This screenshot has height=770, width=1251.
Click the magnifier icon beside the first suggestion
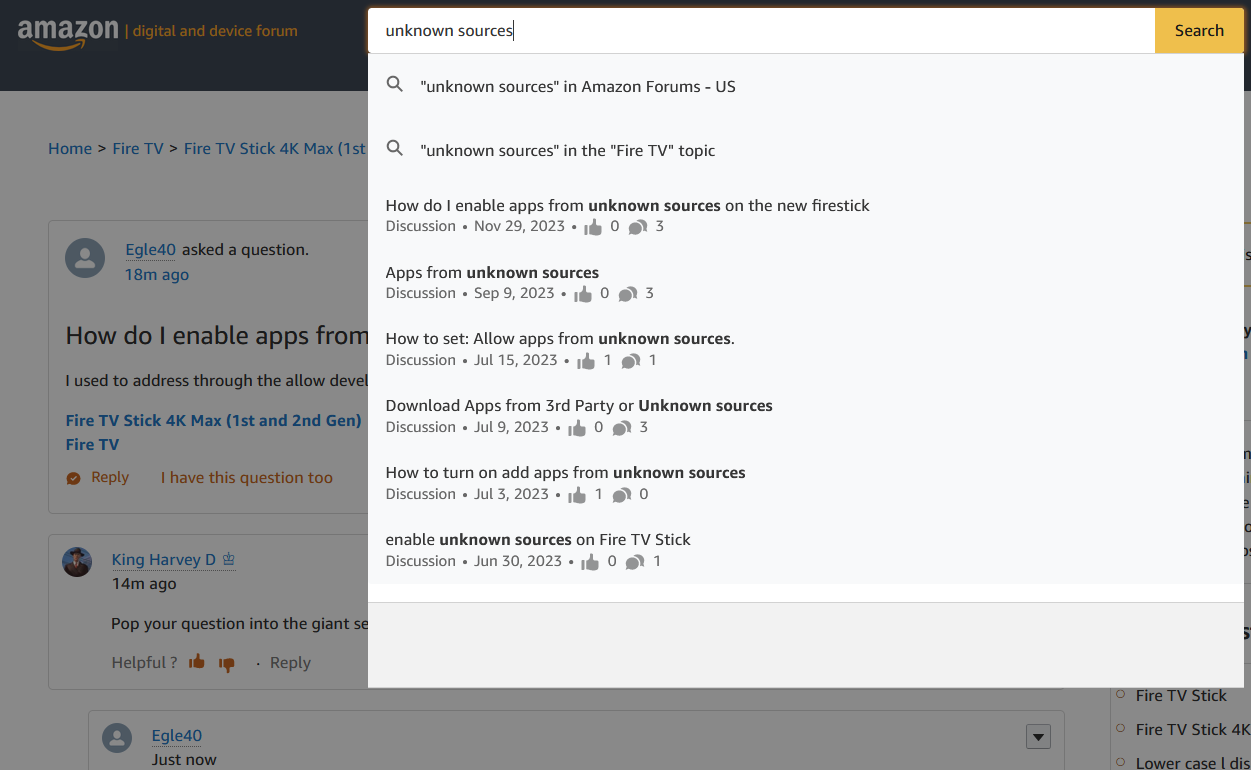pos(395,84)
